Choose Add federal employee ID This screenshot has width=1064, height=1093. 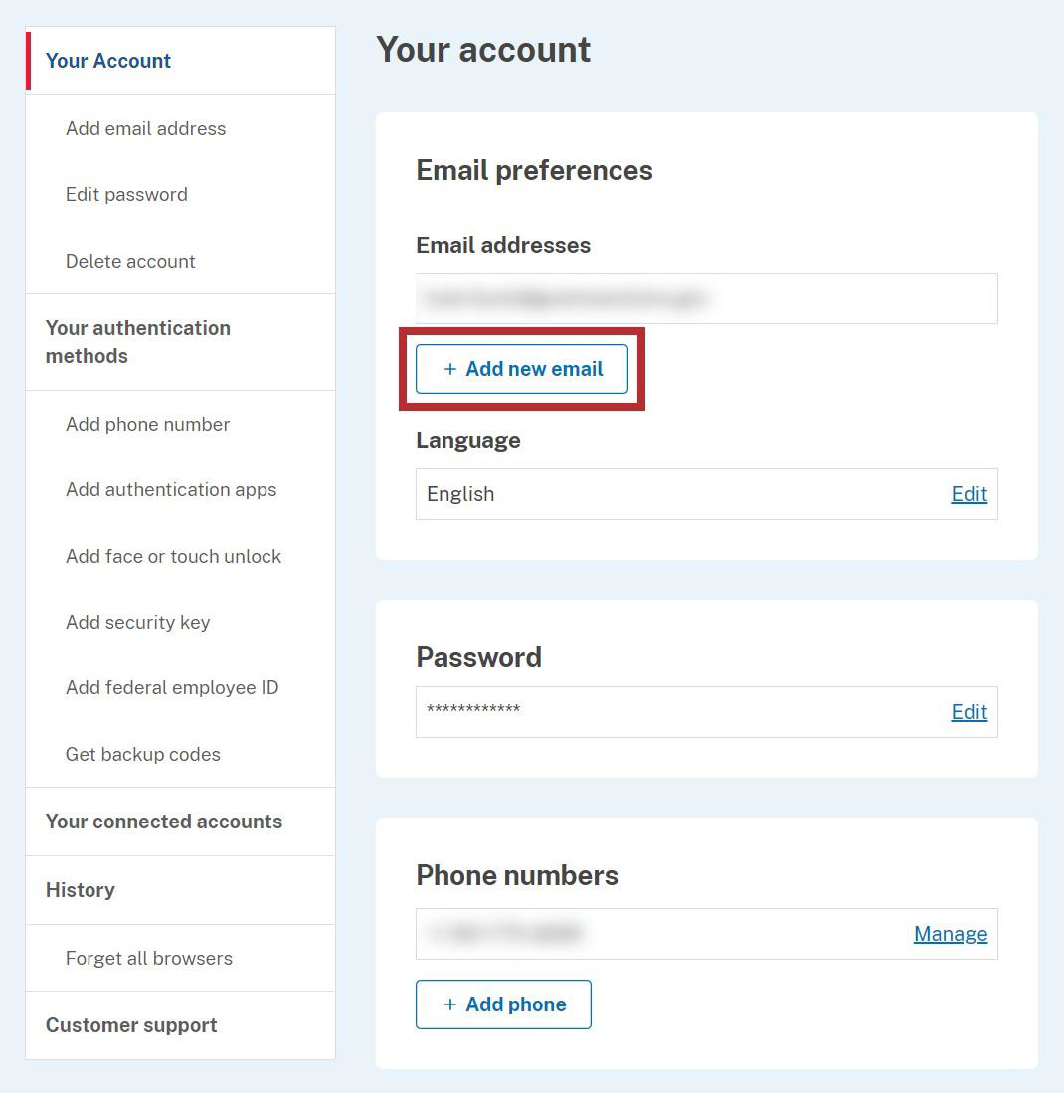[172, 688]
